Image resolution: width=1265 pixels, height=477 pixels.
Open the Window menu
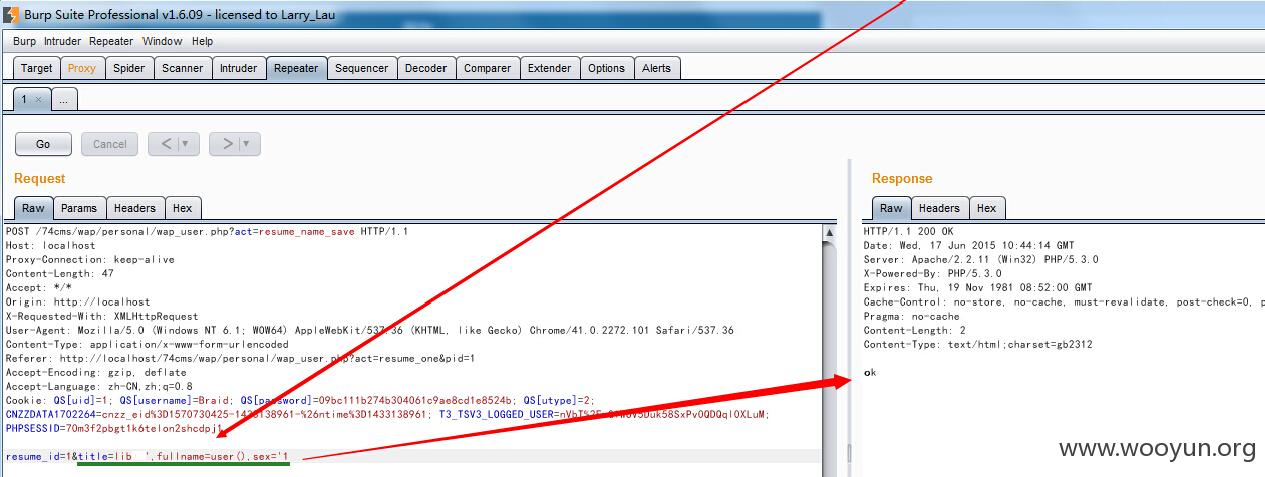pyautogui.click(x=162, y=41)
